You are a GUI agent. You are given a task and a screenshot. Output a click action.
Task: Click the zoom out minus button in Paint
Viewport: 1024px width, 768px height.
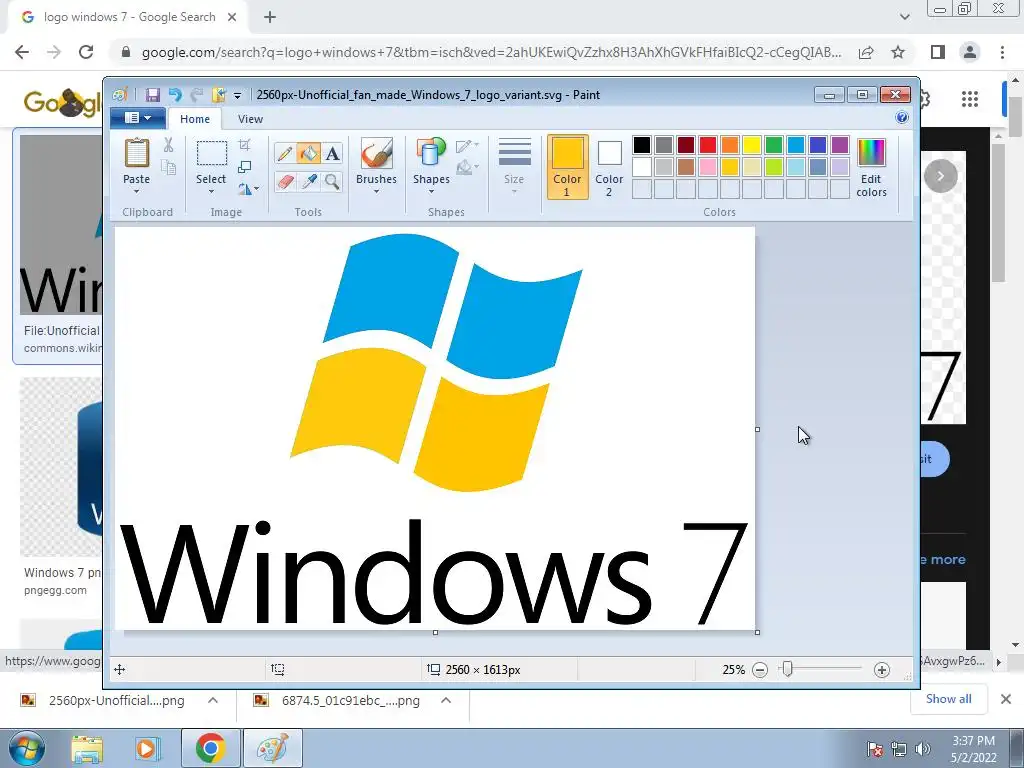click(760, 670)
